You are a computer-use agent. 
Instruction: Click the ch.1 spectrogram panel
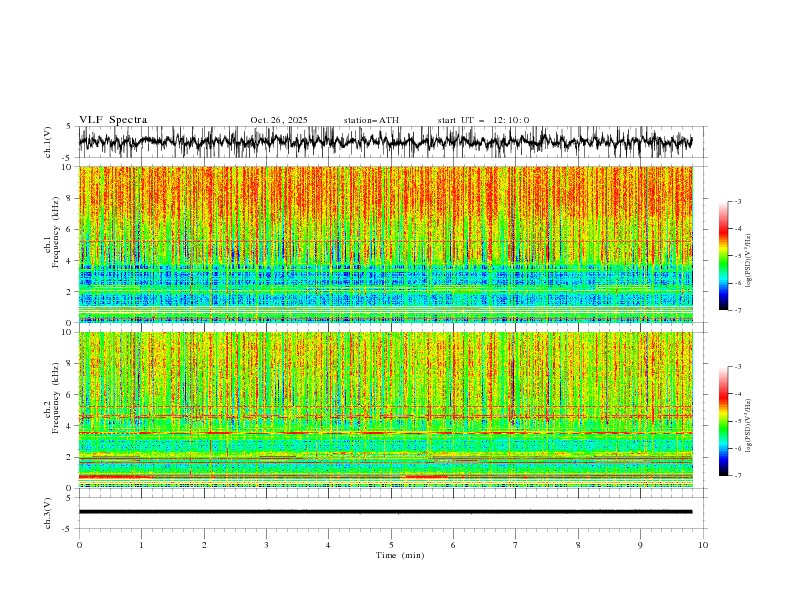tap(386, 244)
